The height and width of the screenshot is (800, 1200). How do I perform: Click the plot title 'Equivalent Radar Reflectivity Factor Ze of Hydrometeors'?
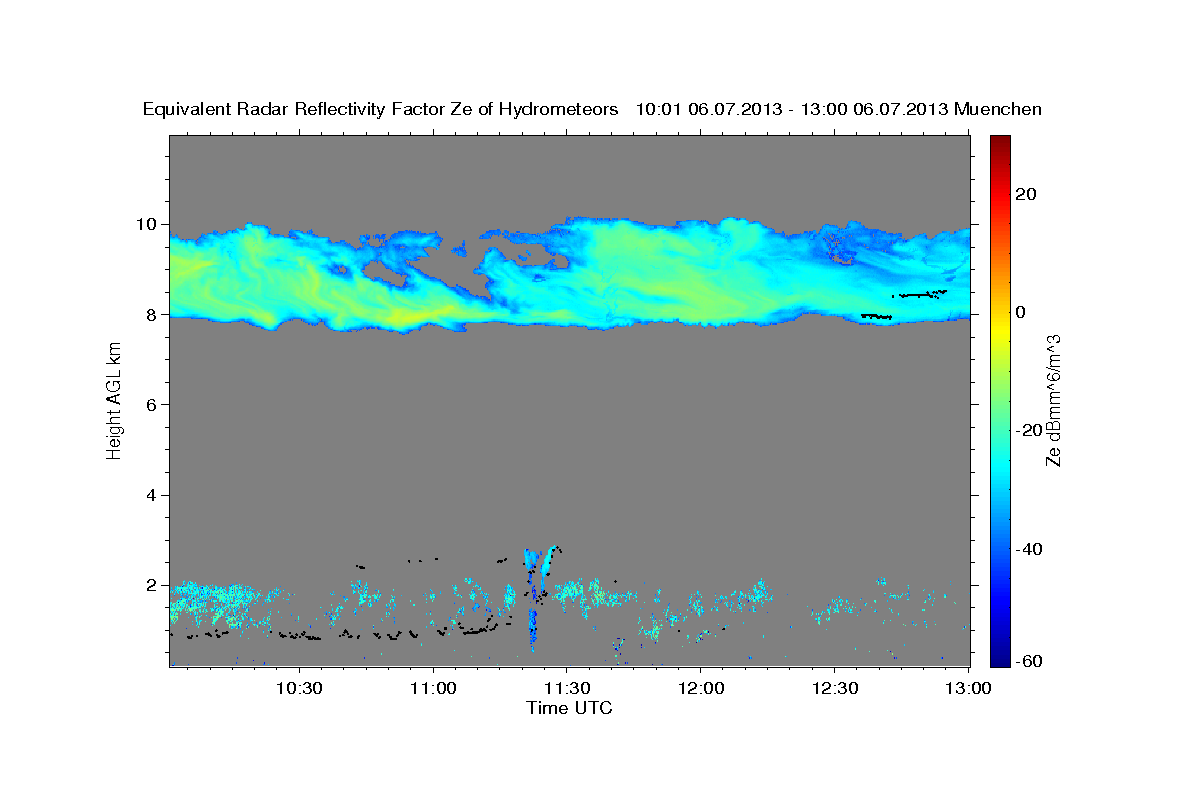coord(381,109)
